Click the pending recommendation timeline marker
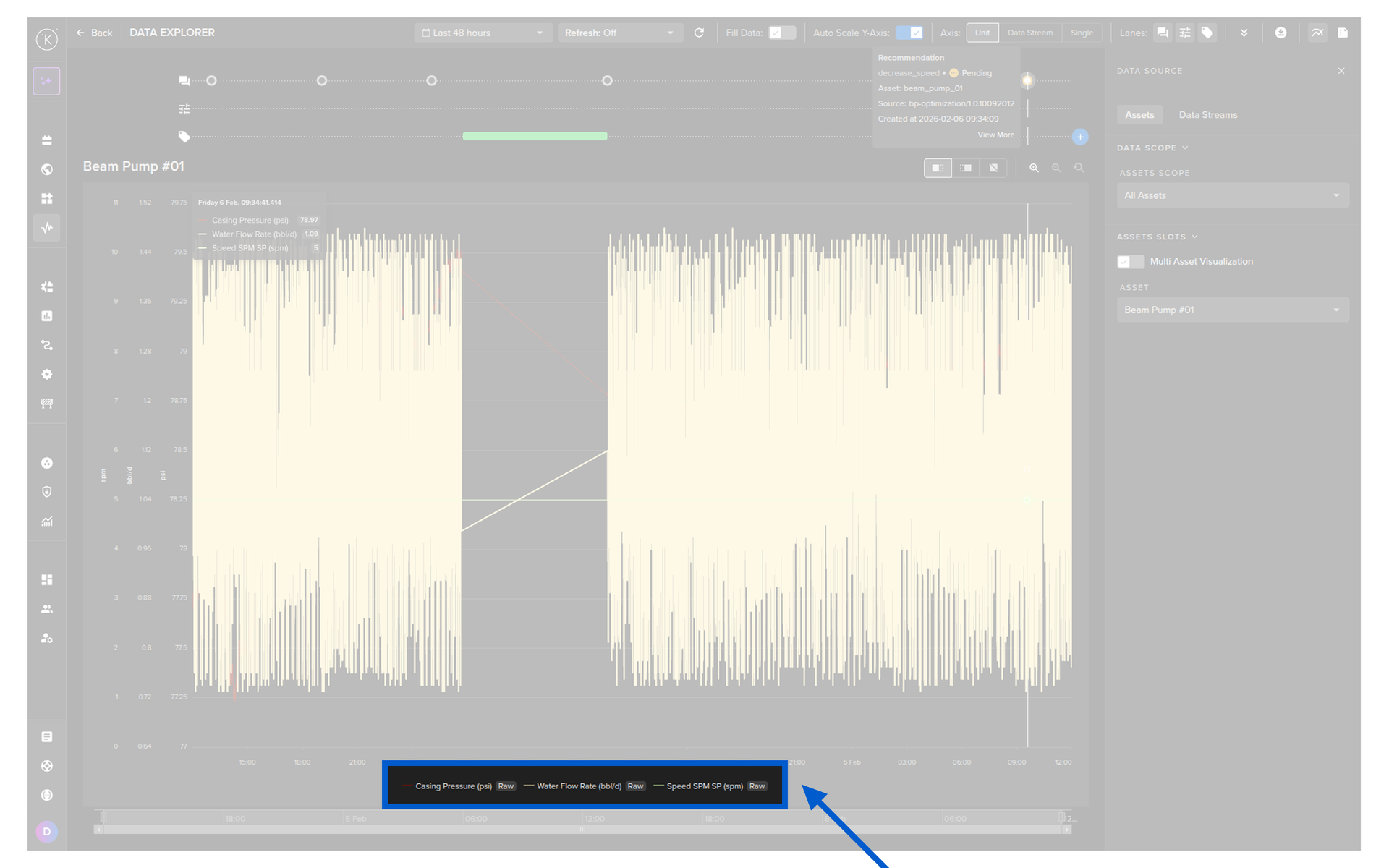Viewport: 1389px width, 868px height. coord(1027,80)
